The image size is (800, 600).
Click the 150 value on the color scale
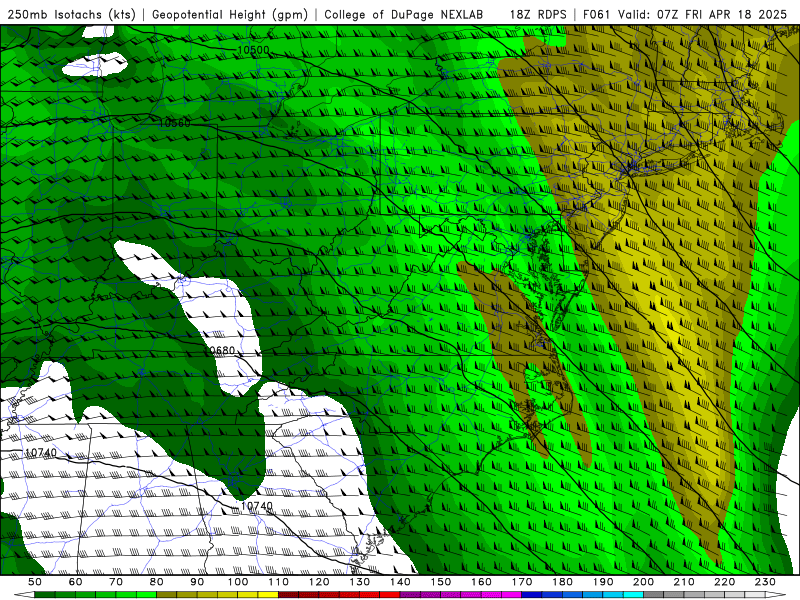(441, 582)
